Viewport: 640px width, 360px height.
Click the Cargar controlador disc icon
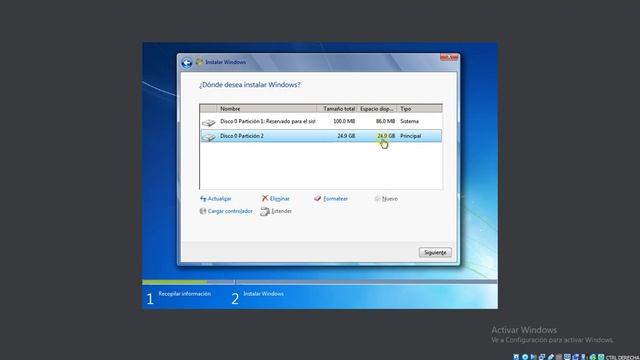coord(203,211)
